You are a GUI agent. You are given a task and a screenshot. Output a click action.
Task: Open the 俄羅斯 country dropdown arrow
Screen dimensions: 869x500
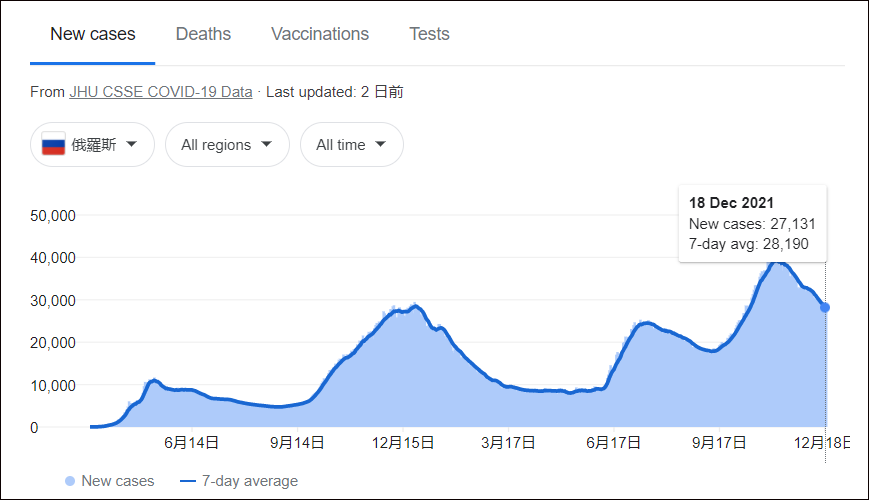[x=134, y=145]
